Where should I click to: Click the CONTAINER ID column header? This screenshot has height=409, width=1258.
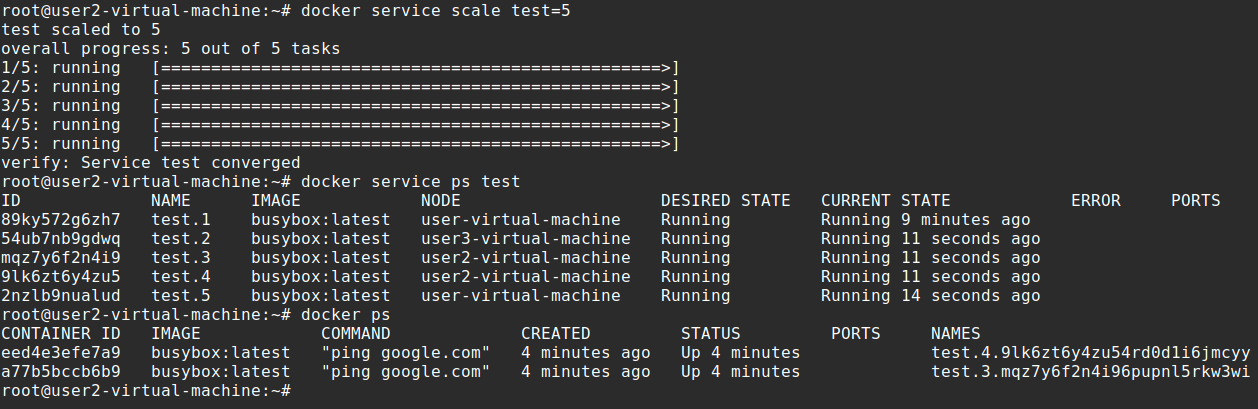(61, 334)
